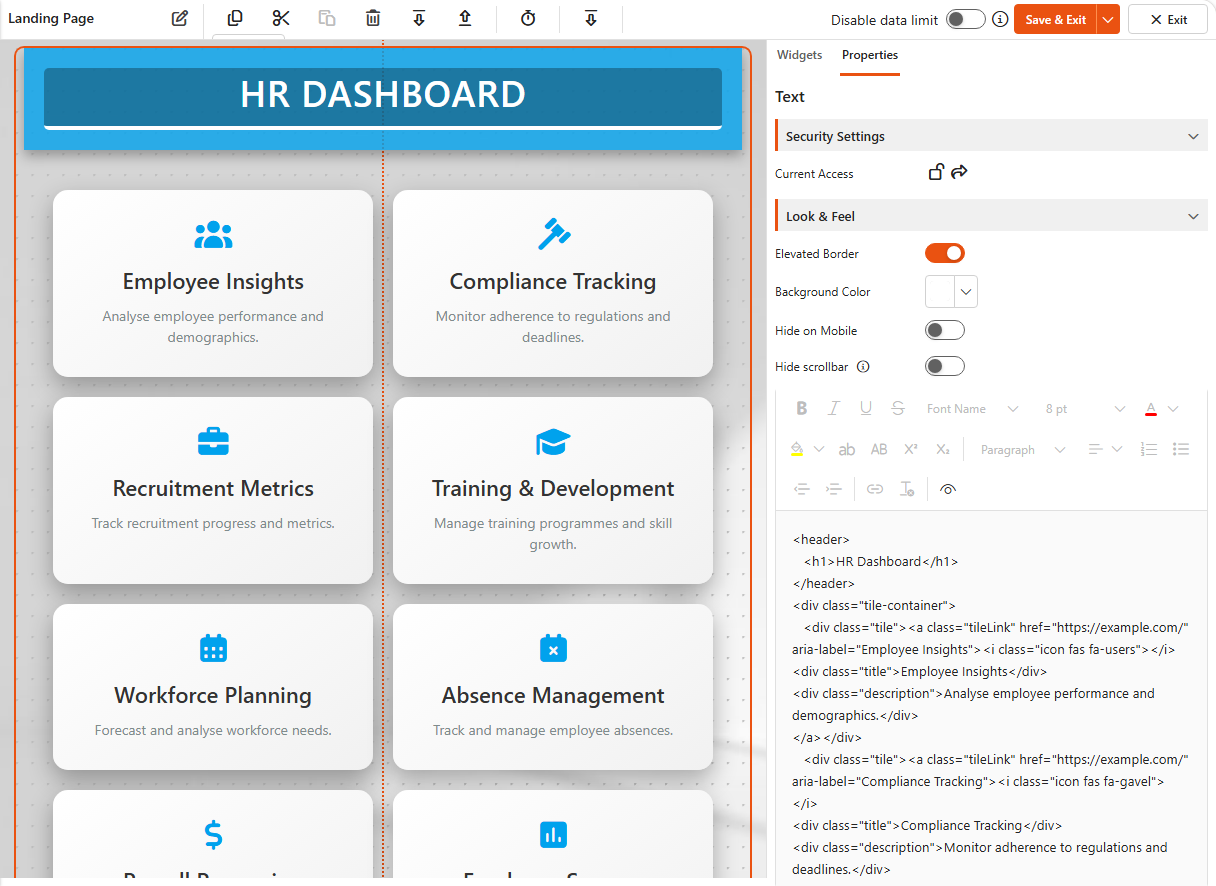Click the unlocked padlock access icon
The width and height of the screenshot is (1216, 886).
coord(936,172)
